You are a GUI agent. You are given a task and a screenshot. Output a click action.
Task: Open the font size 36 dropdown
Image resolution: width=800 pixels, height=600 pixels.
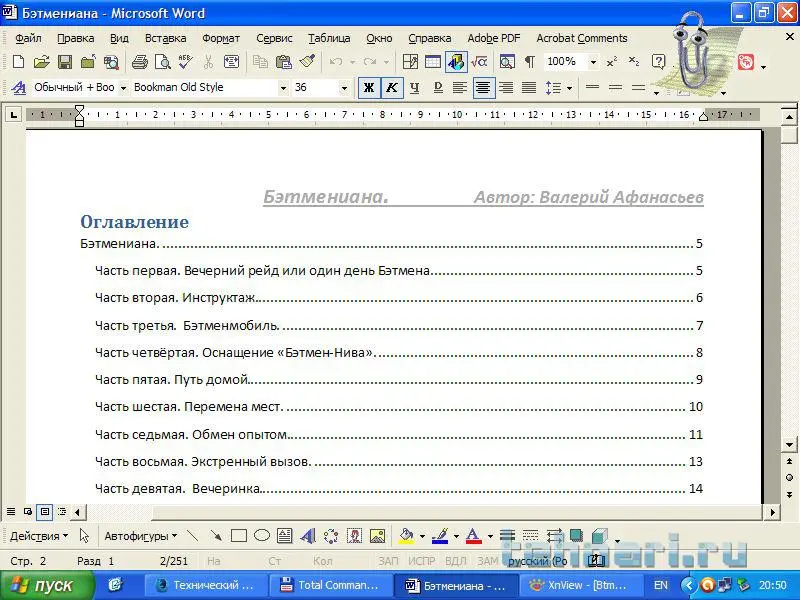345,88
